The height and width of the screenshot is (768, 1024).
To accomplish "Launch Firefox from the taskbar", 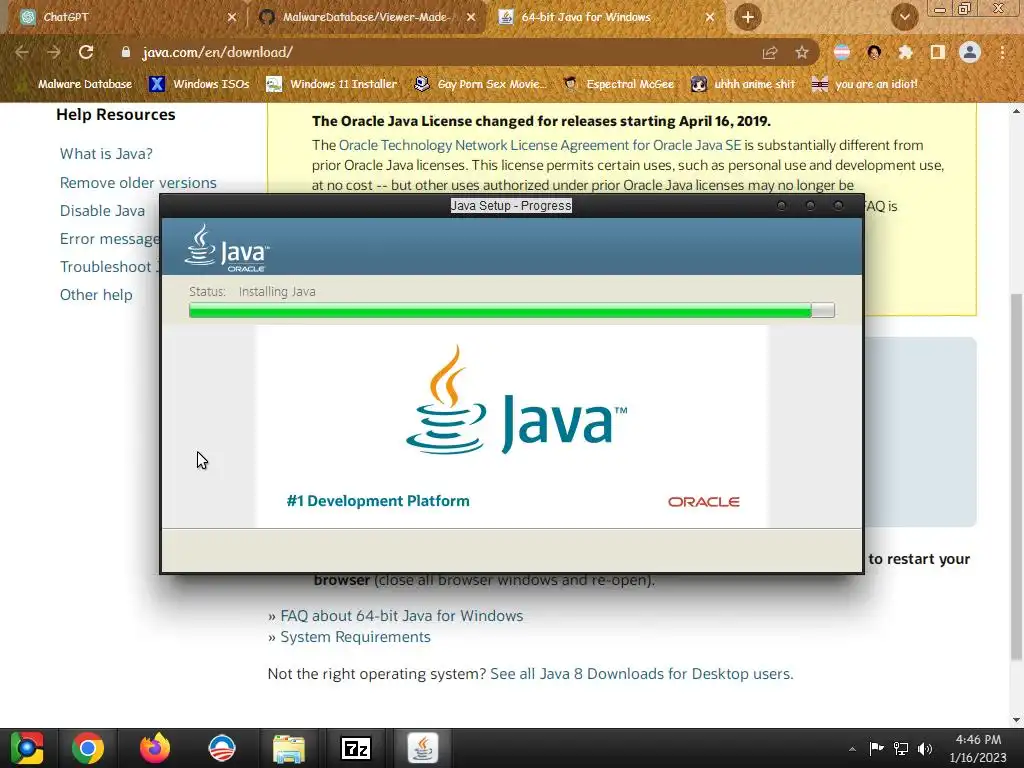I will click(x=155, y=748).
